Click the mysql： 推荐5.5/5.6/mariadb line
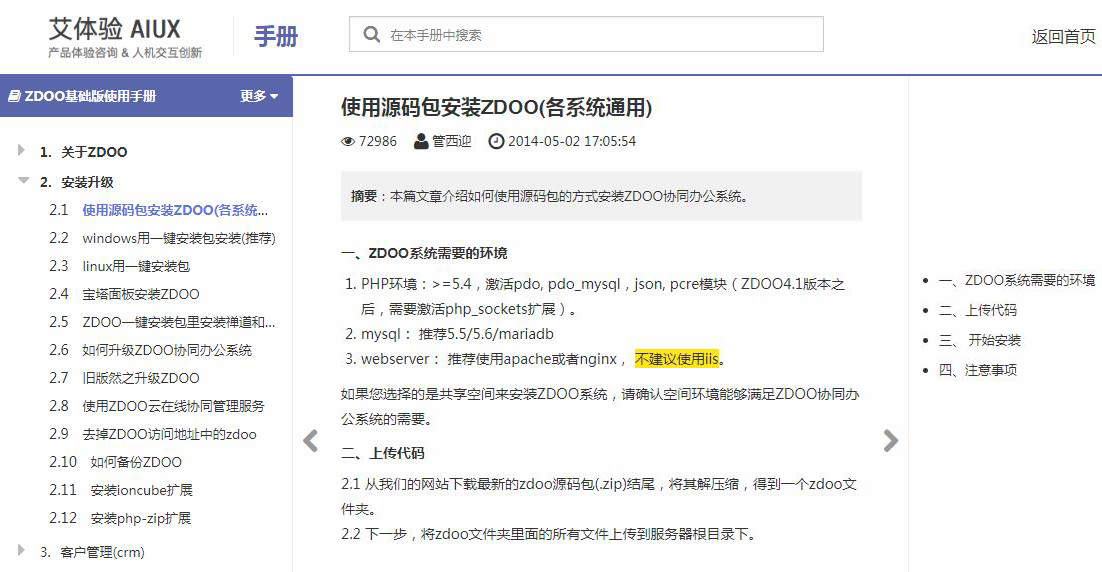 (x=458, y=334)
